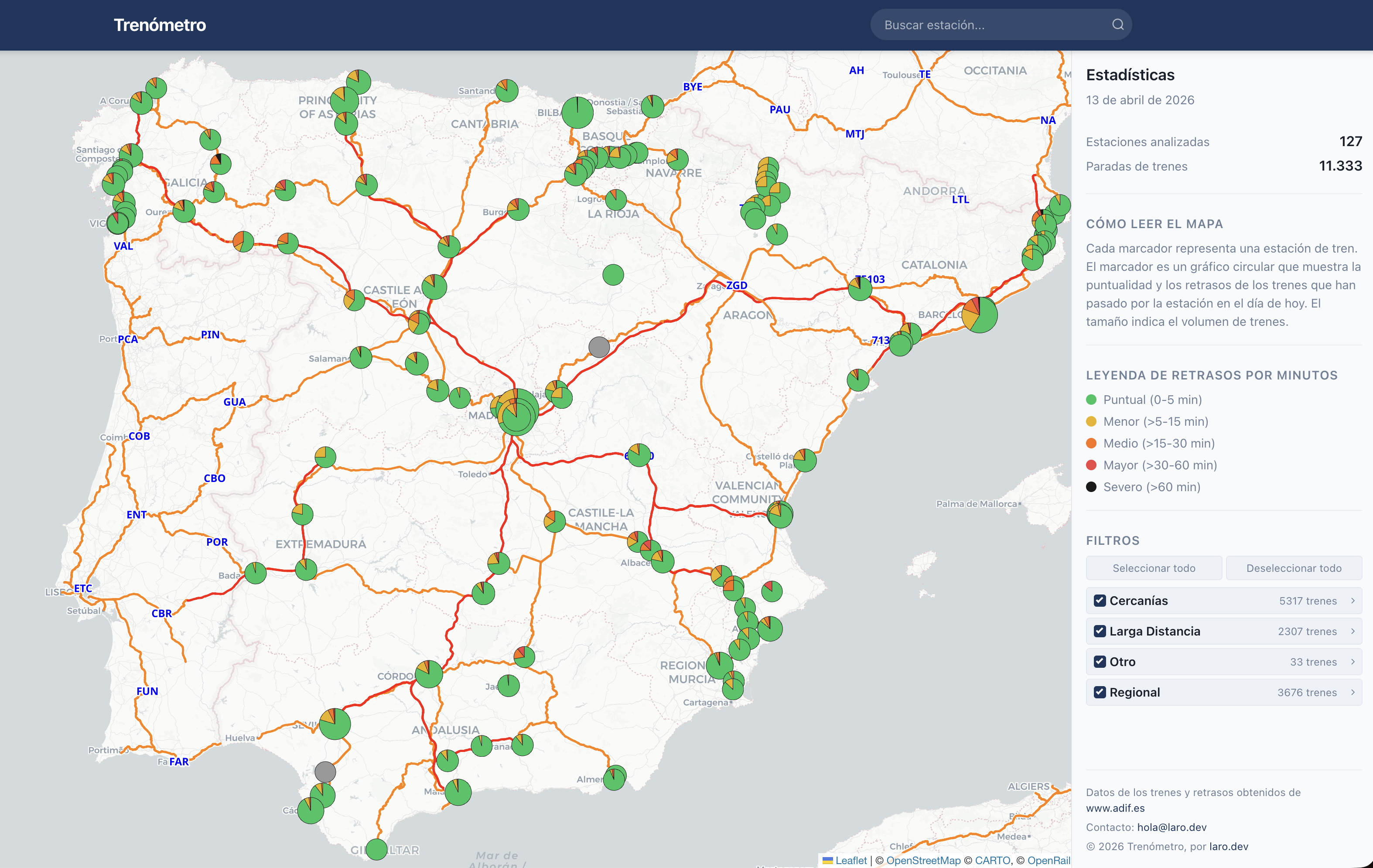1373x868 pixels.
Task: Click the gray marker northeast of Madrid
Action: click(x=599, y=347)
